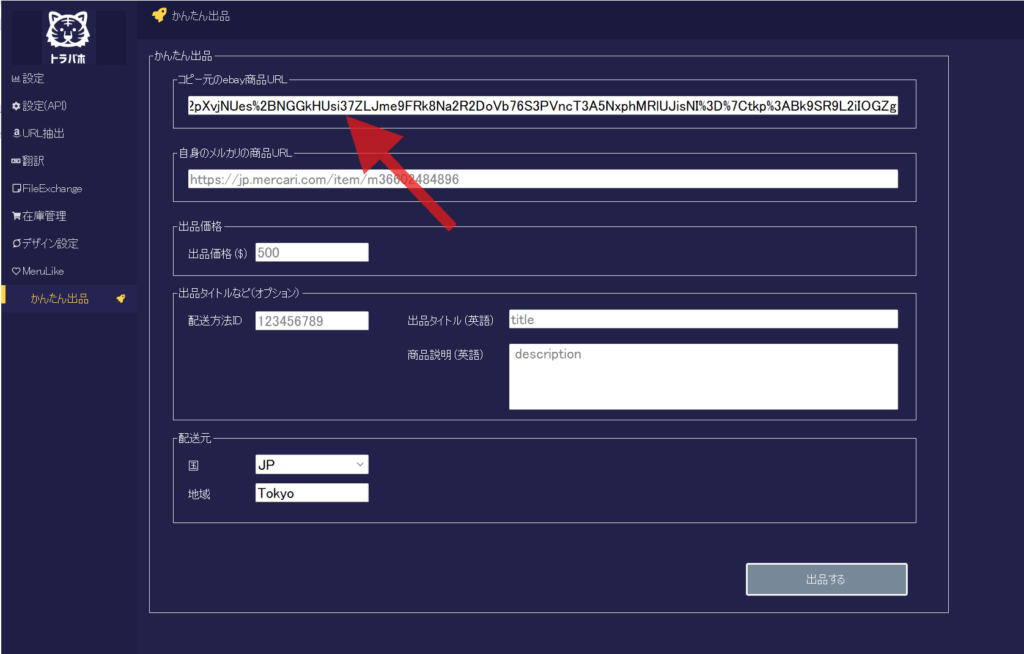Image resolution: width=1024 pixels, height=654 pixels.
Task: Click the cart icon for 在庫管理
Action: click(x=15, y=216)
